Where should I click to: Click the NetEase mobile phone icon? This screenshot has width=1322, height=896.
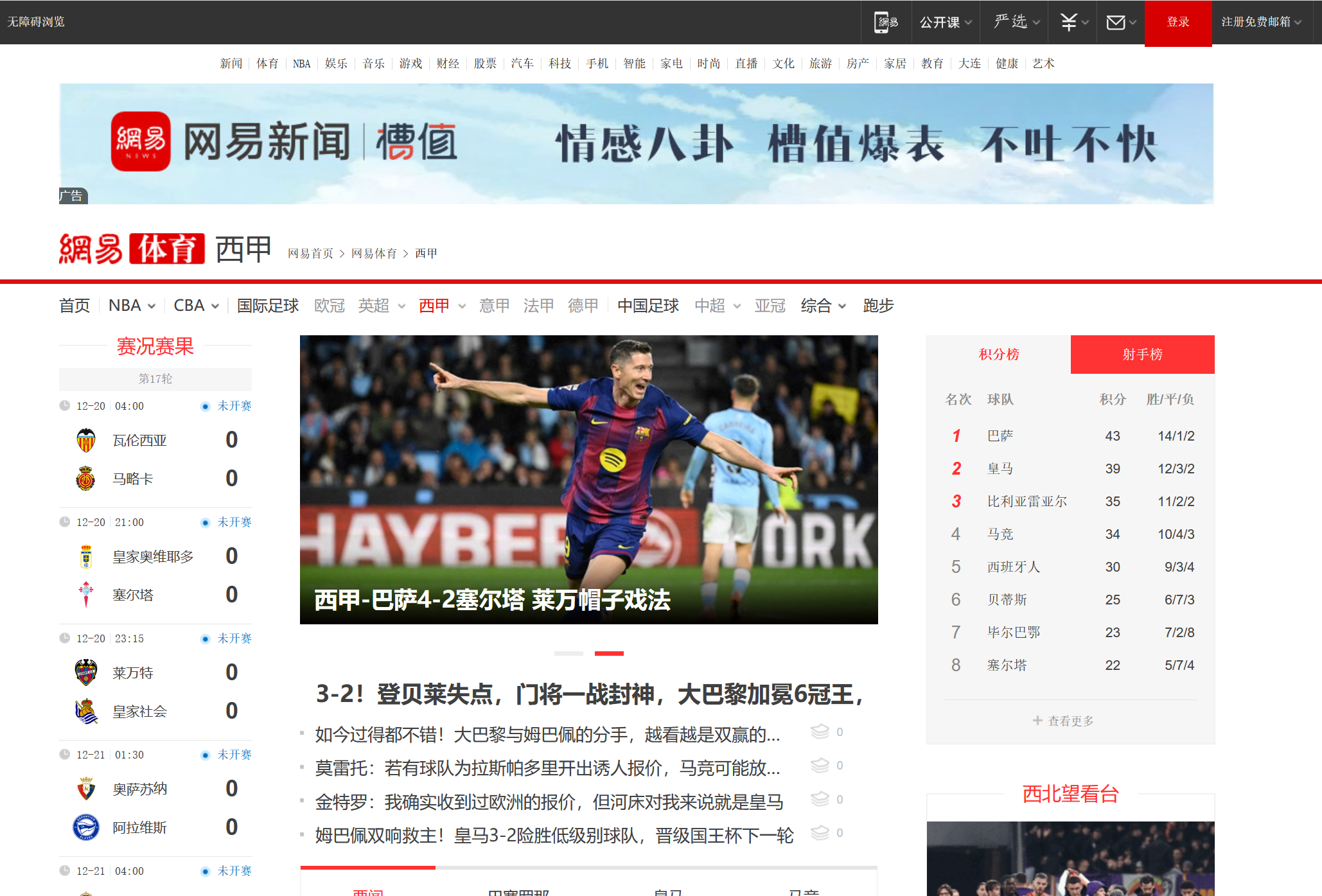click(886, 22)
